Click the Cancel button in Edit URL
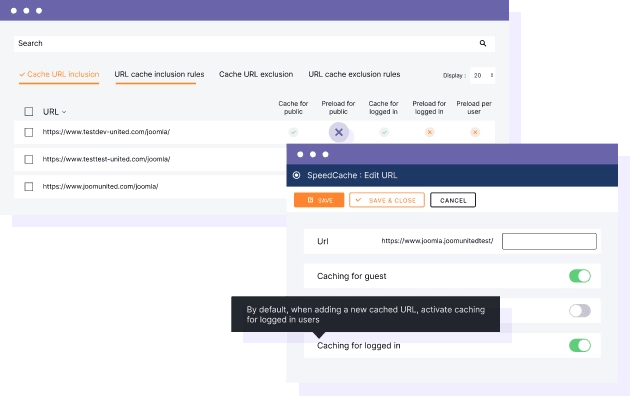 pyautogui.click(x=453, y=200)
